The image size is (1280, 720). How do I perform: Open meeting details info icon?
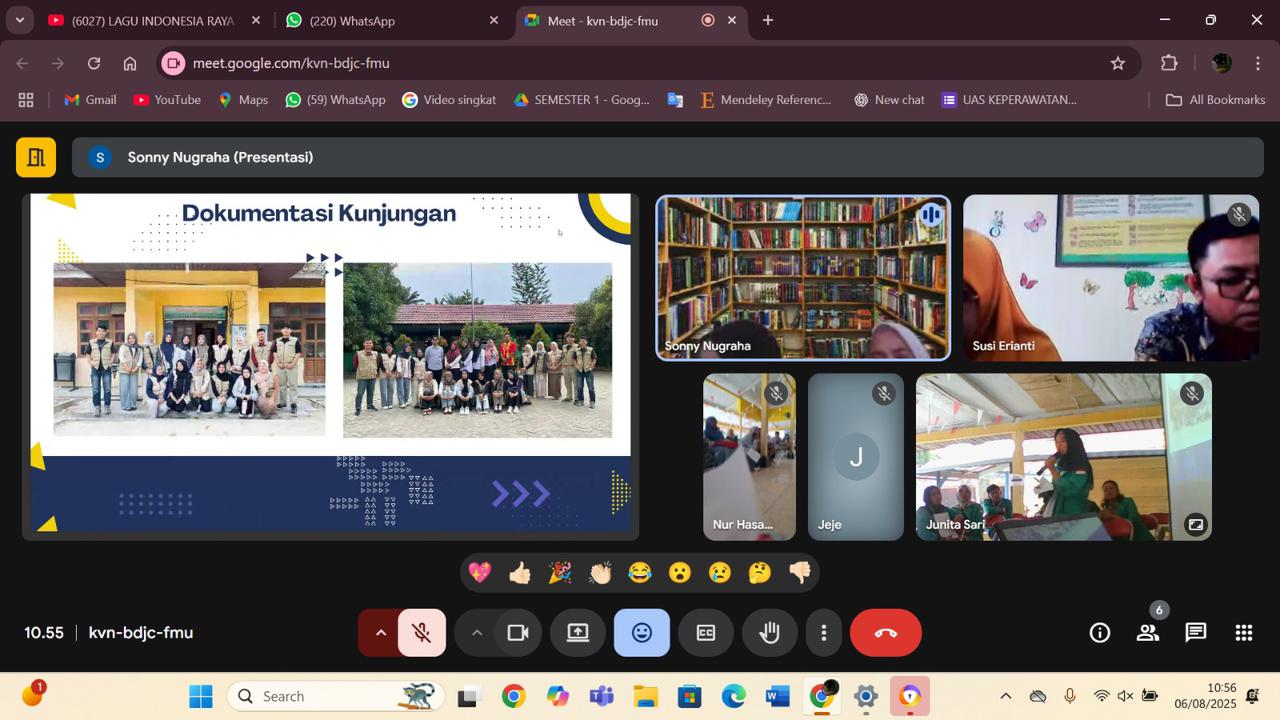tap(1100, 633)
